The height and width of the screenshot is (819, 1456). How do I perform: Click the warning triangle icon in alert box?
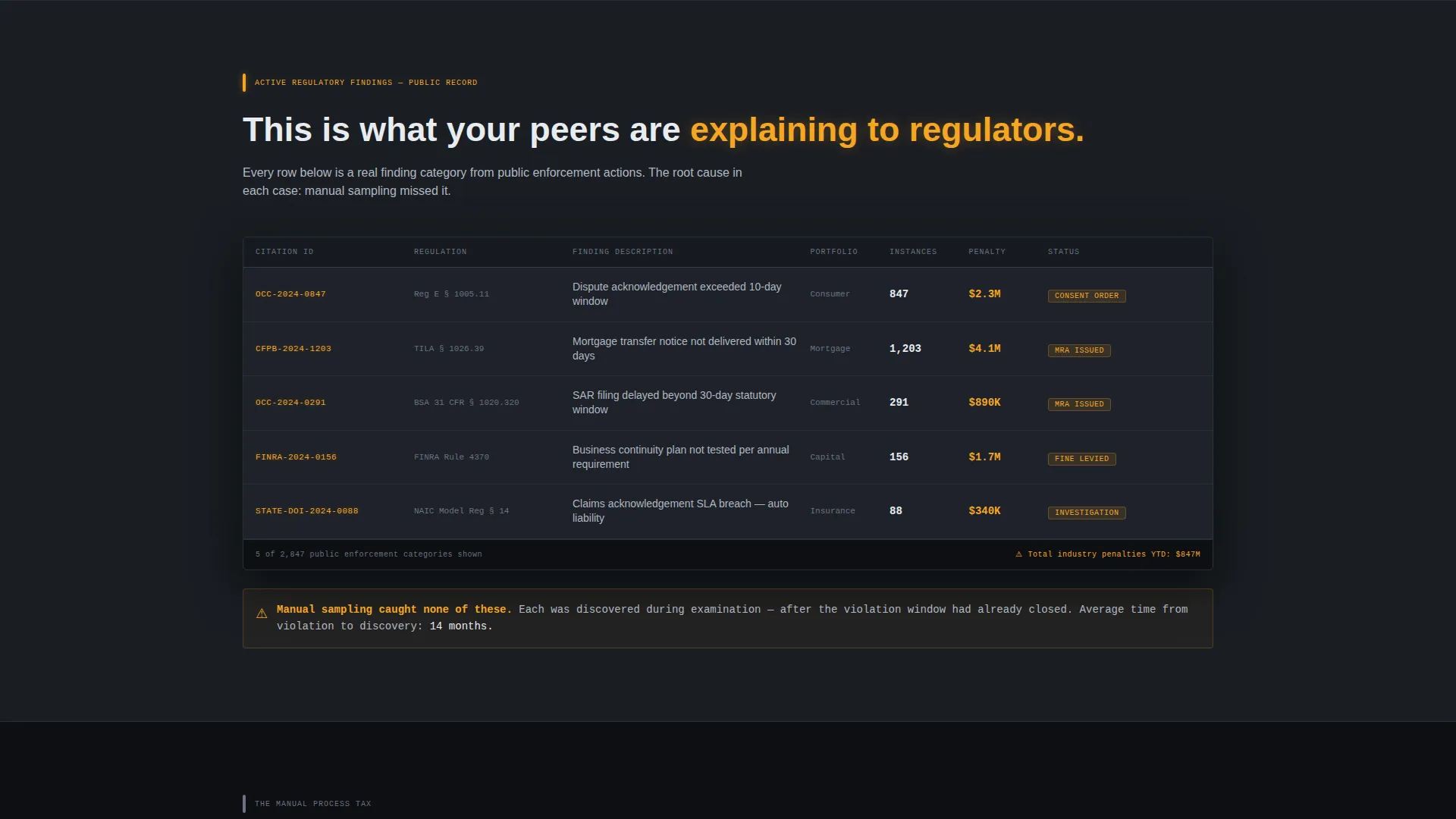pos(262,613)
